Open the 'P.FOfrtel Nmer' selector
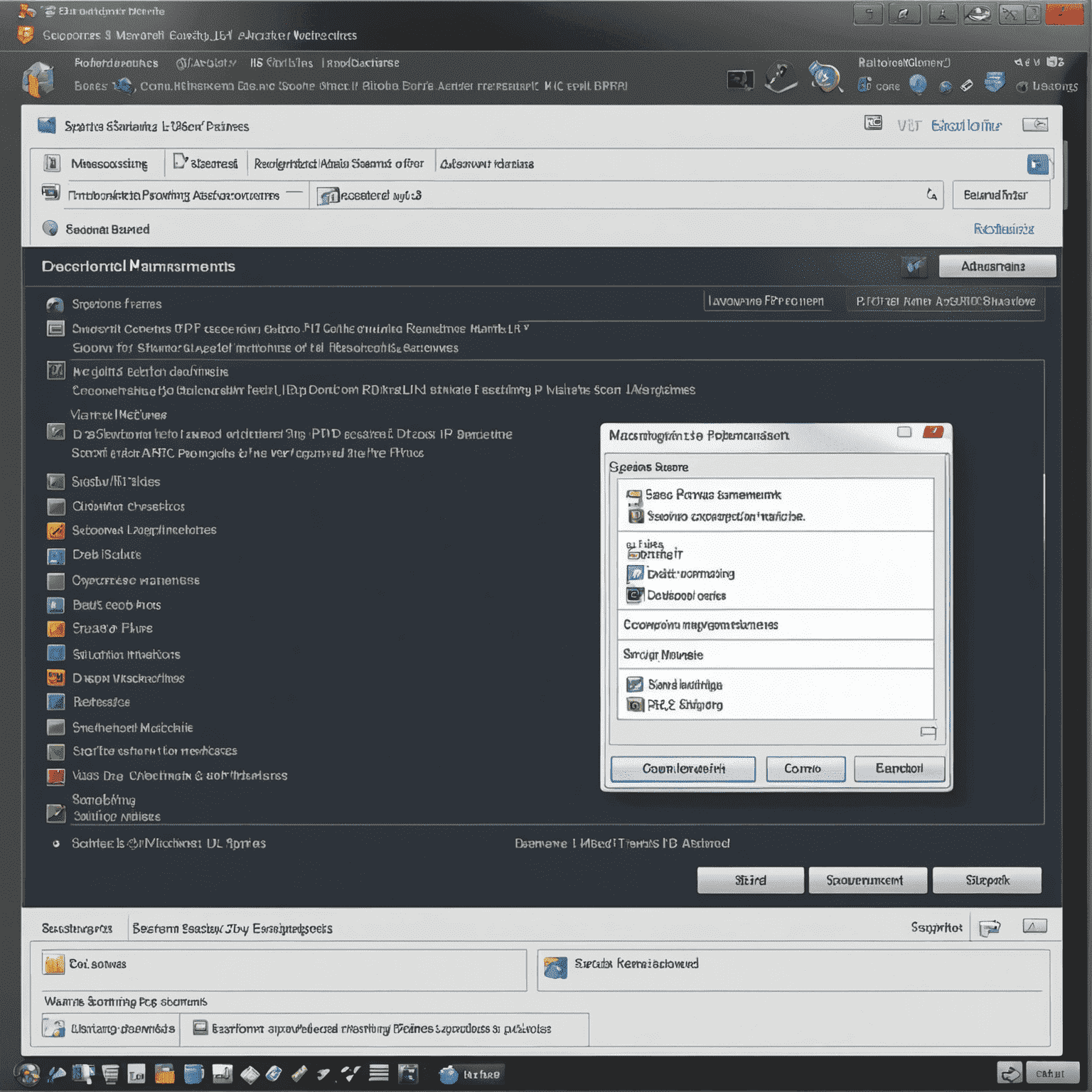The height and width of the screenshot is (1092, 1092). (x=946, y=301)
